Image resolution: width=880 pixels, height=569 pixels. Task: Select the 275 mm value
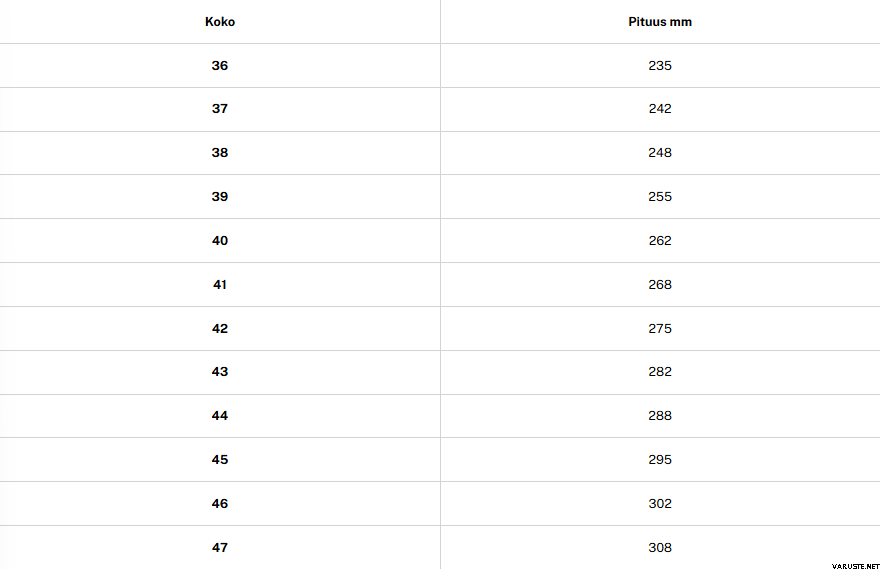pos(660,329)
